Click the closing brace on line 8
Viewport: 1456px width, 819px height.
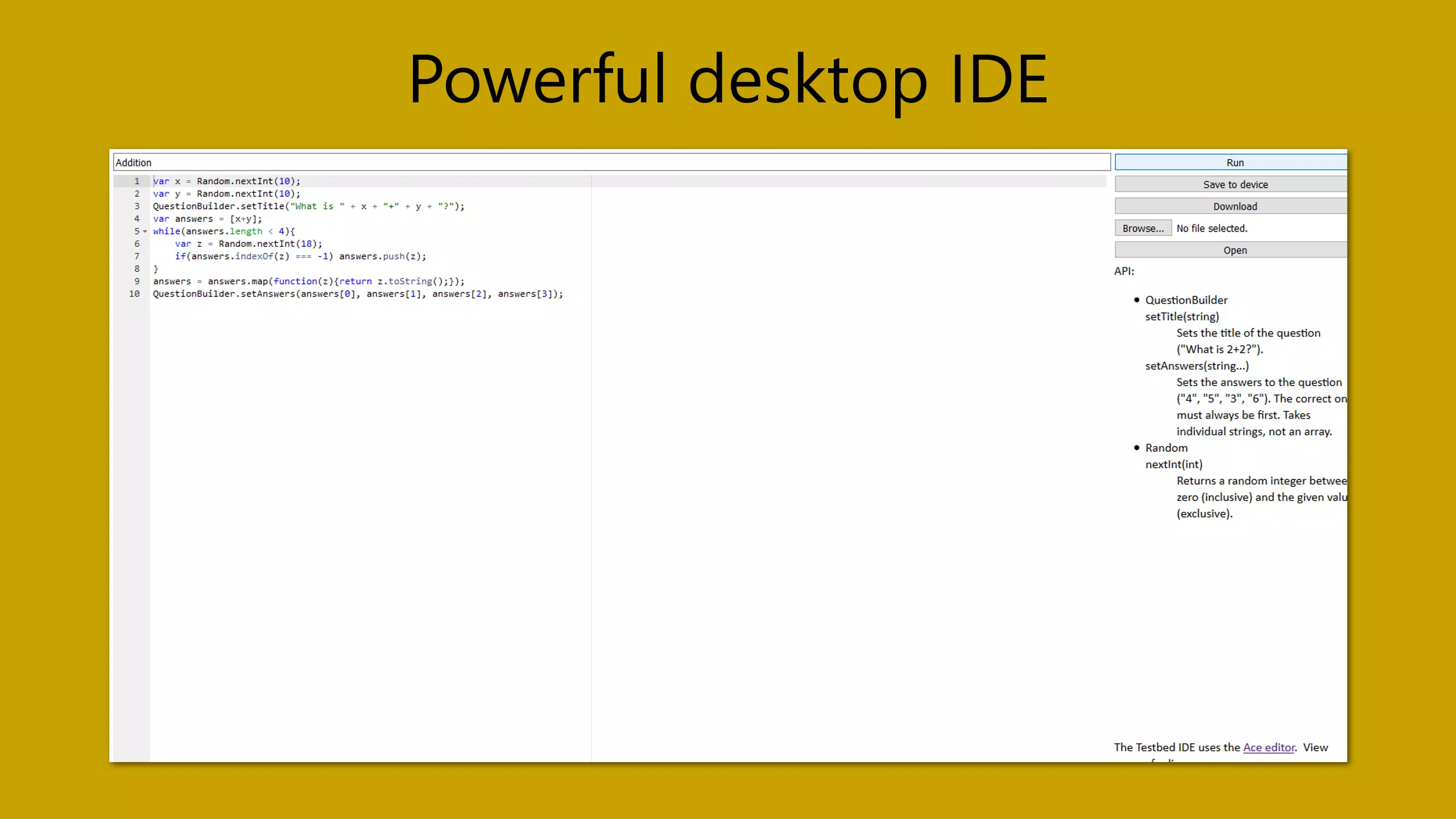[x=156, y=268]
